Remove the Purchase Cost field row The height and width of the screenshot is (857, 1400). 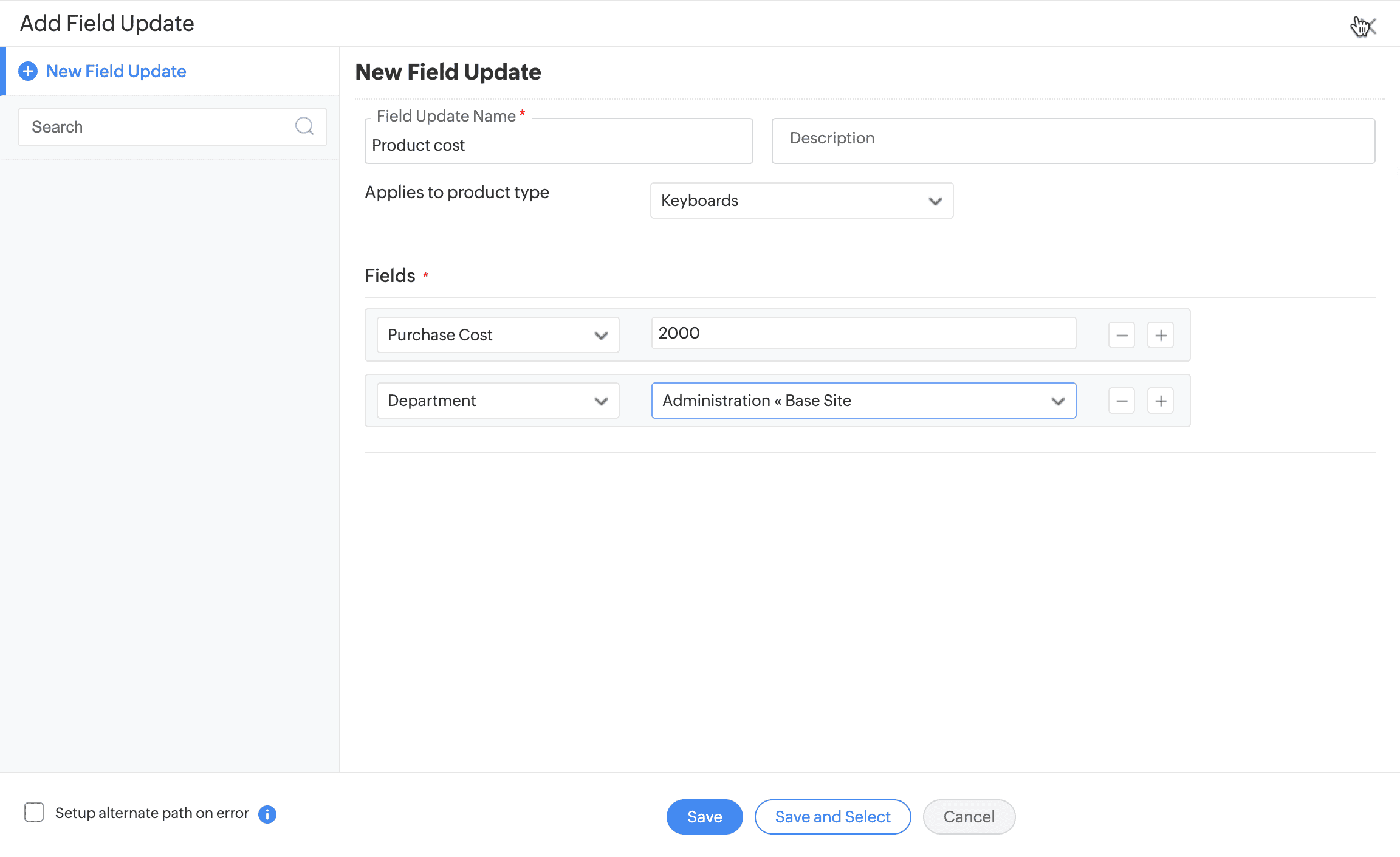(x=1121, y=335)
